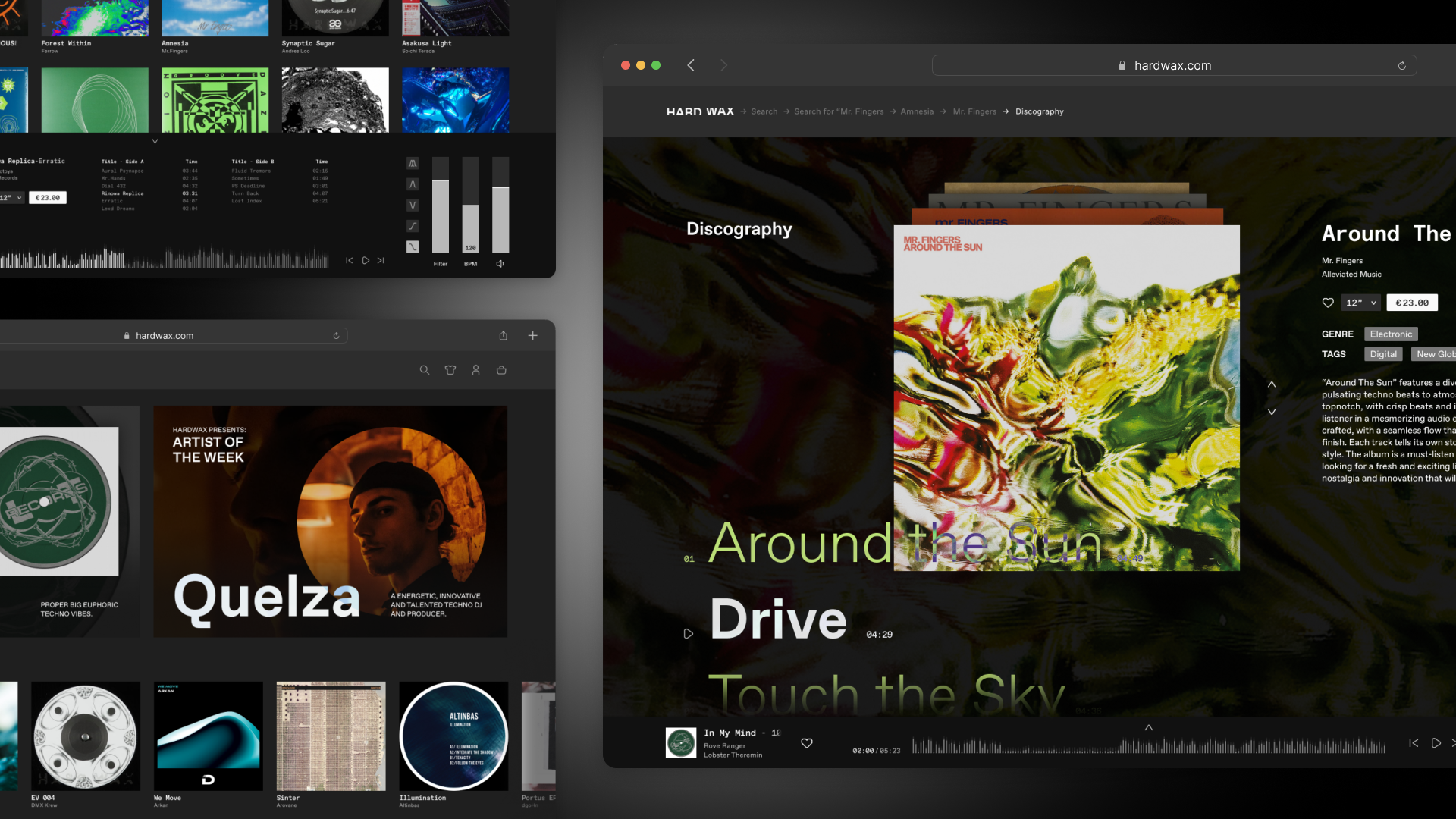
Task: Select the low-pass filter curve icon
Action: tap(413, 247)
